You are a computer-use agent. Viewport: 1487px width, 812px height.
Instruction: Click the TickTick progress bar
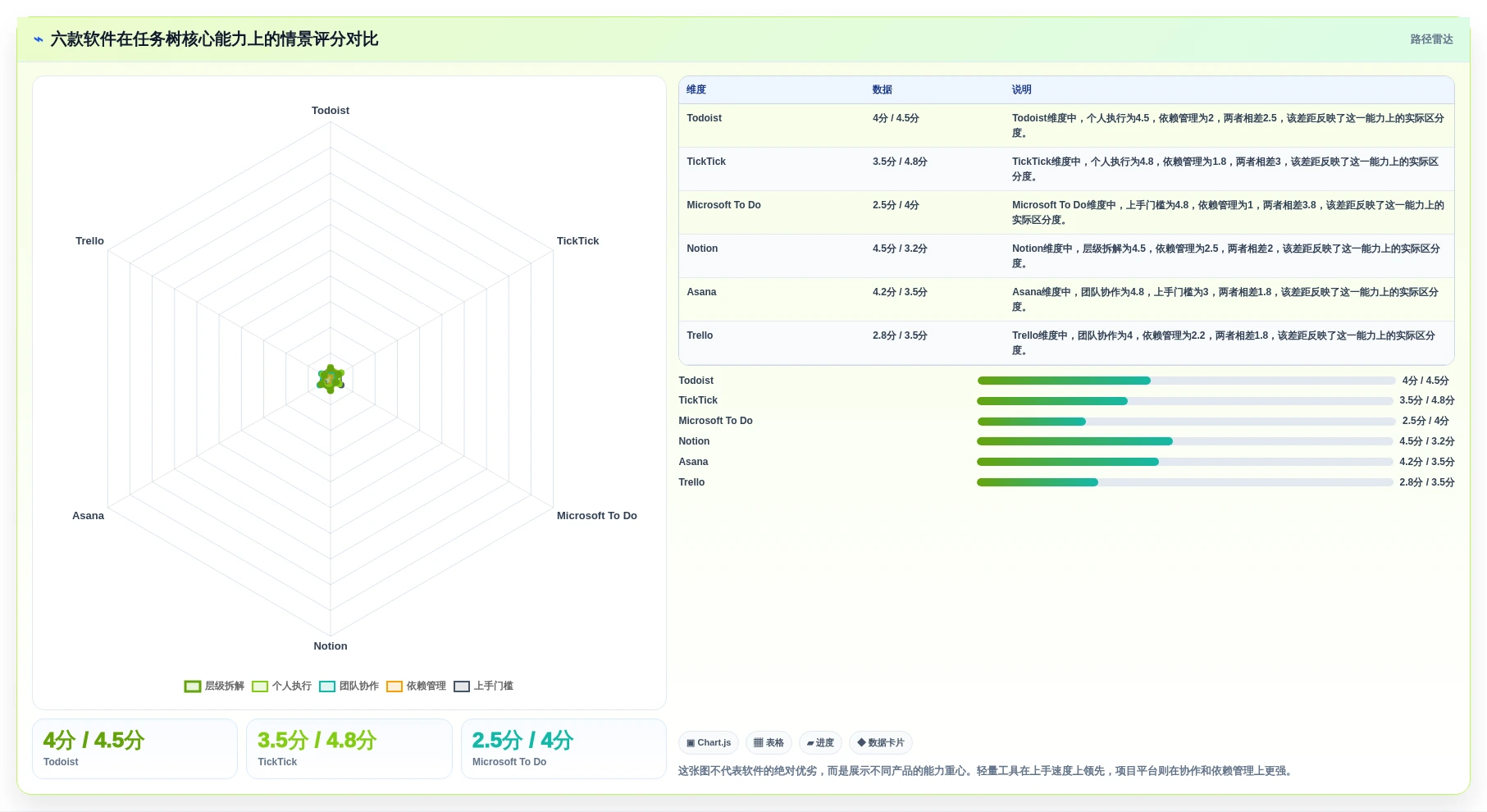(1184, 401)
